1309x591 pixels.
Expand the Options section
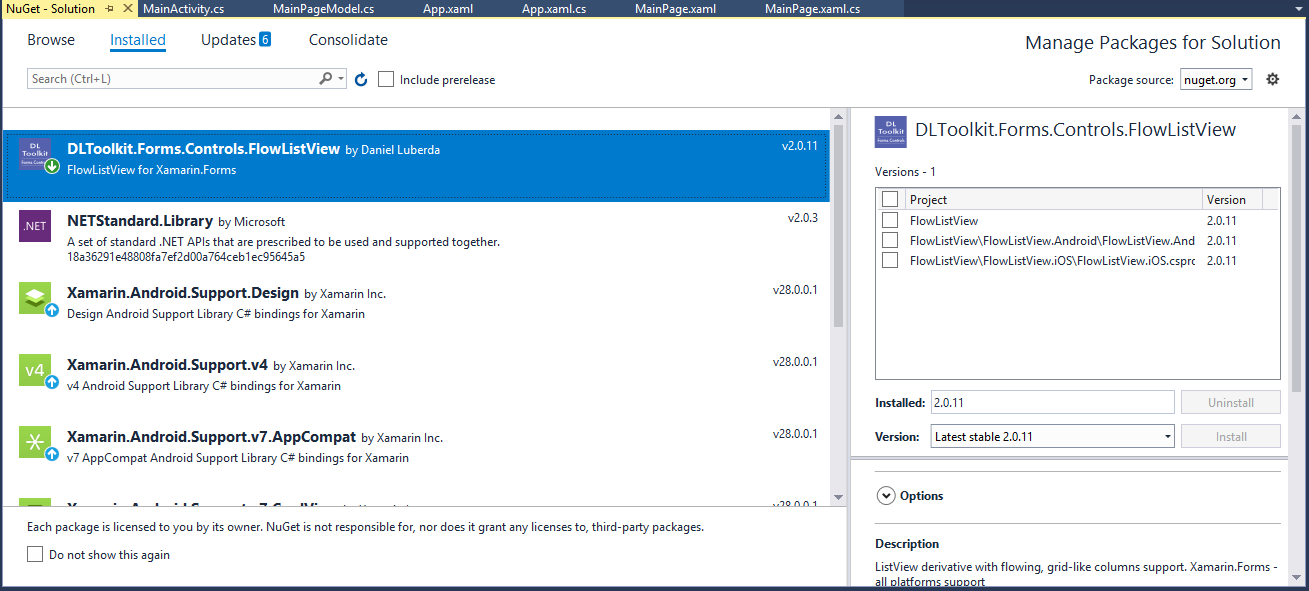point(885,495)
